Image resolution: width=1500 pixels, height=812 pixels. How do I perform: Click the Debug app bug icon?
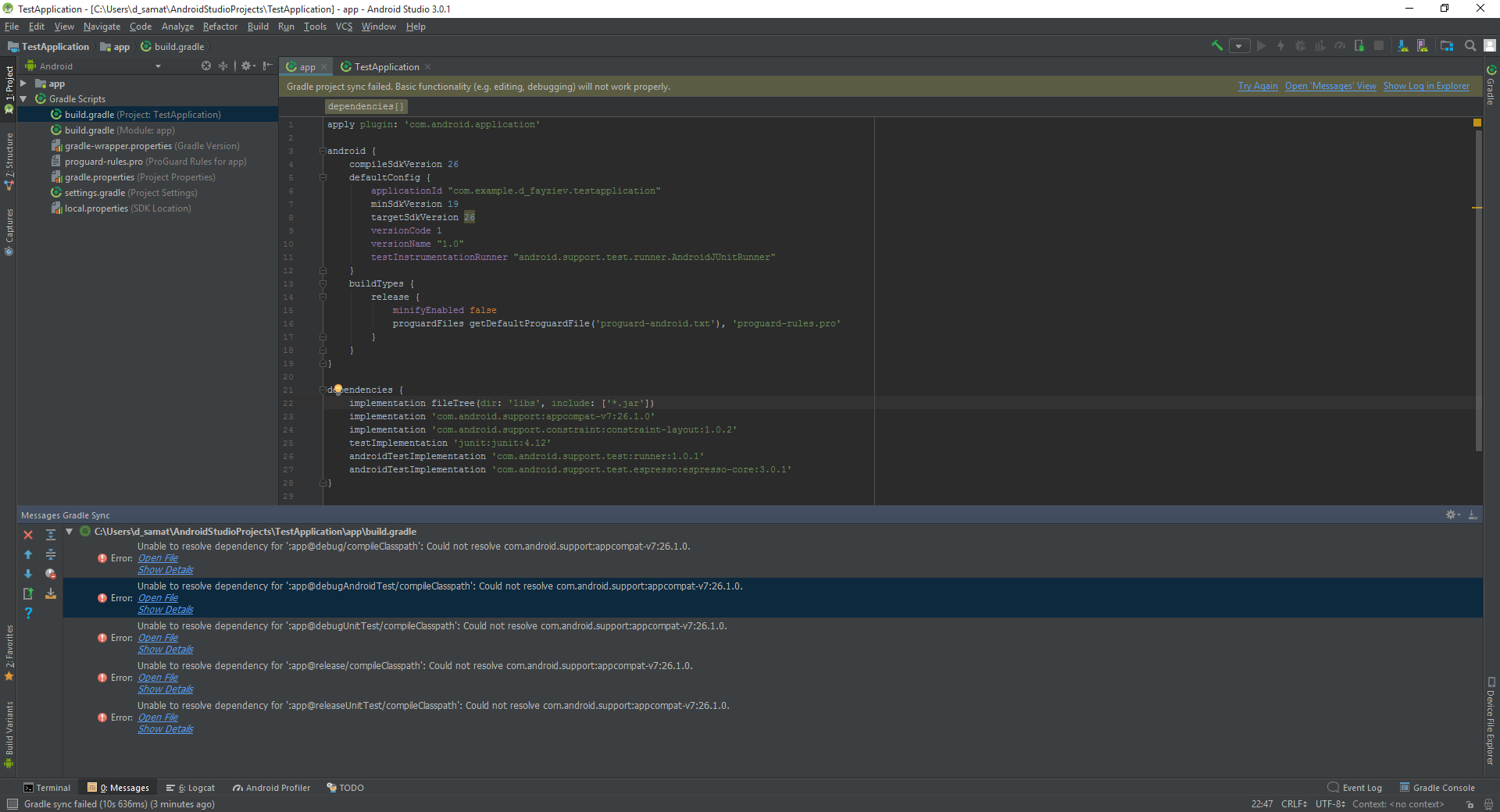pos(1300,46)
